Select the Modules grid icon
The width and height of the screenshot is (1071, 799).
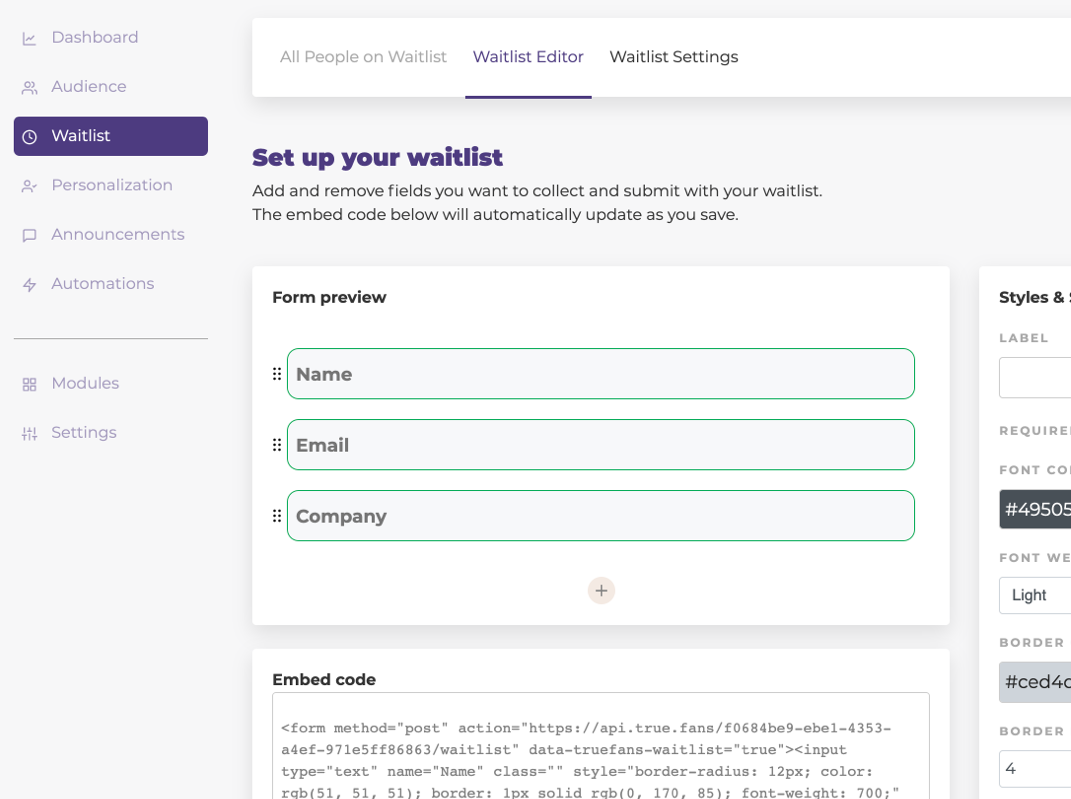tap(29, 383)
